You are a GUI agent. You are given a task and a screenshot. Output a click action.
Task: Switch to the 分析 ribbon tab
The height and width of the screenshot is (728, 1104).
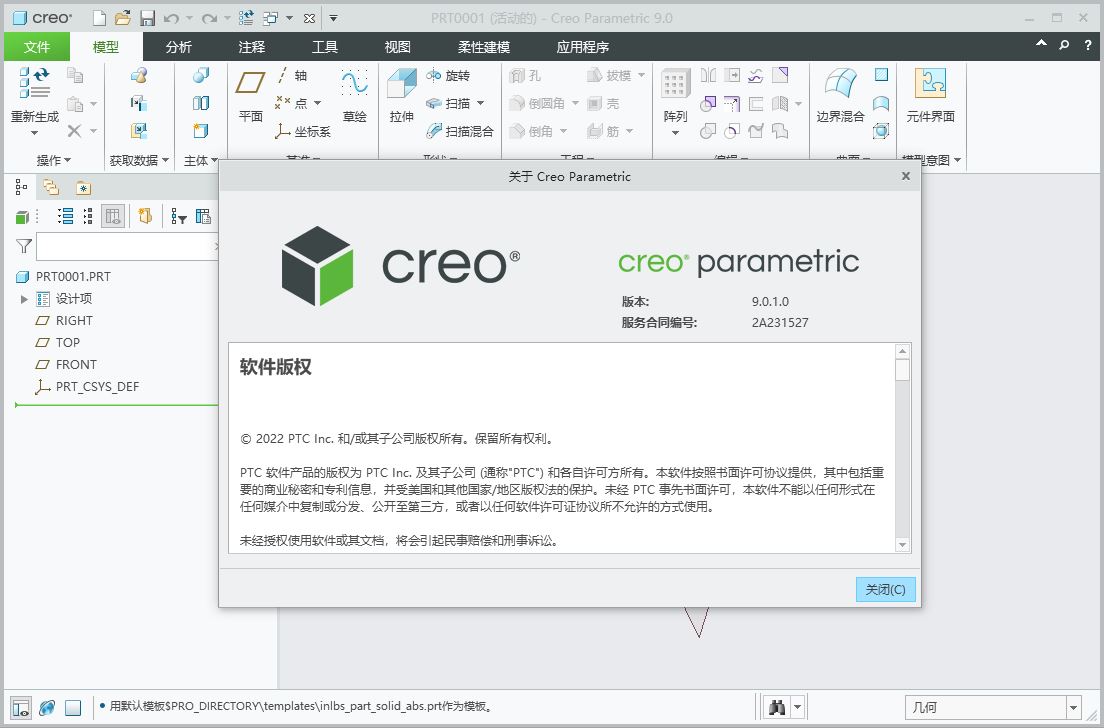pyautogui.click(x=177, y=46)
